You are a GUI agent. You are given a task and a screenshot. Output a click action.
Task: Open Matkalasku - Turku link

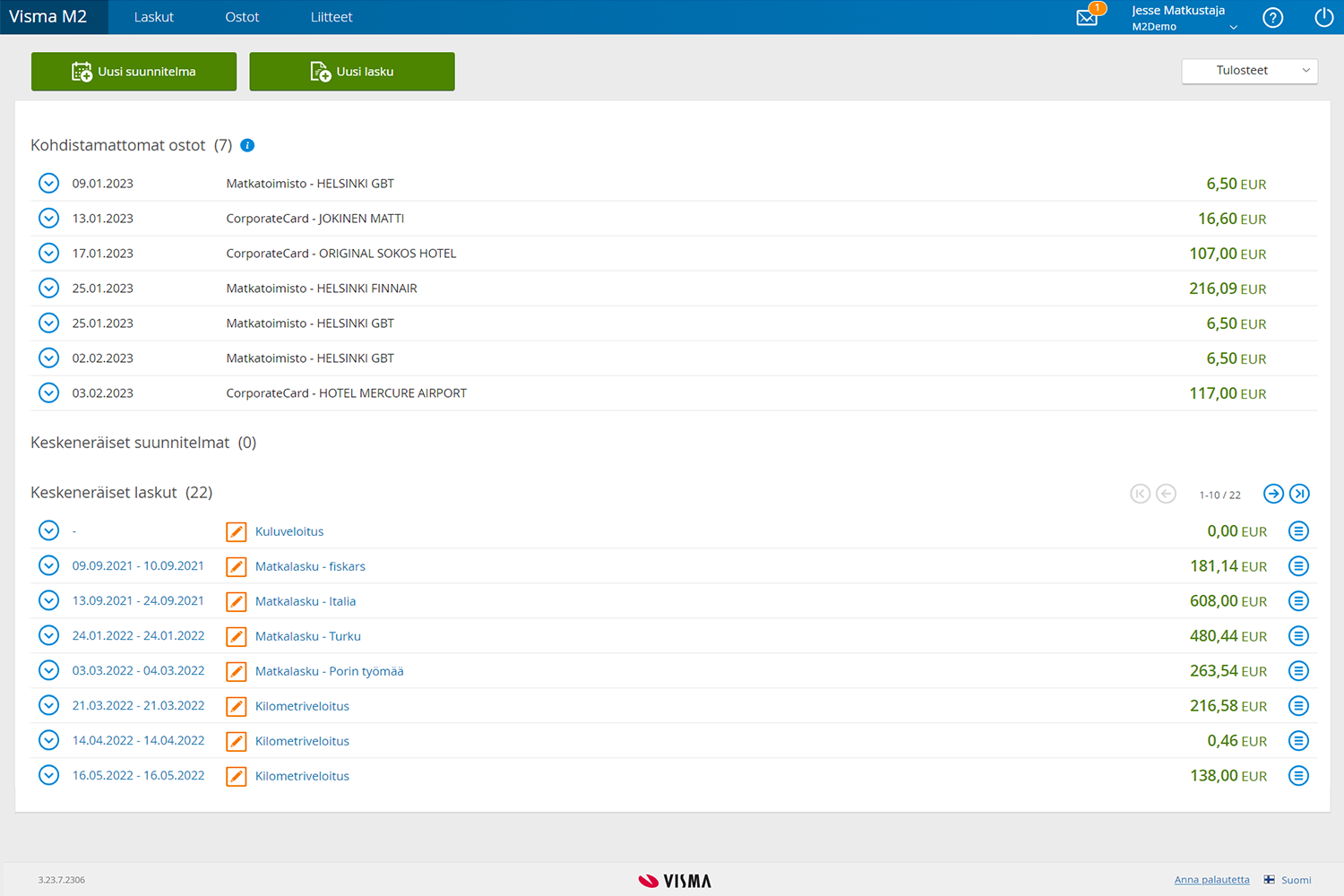point(308,636)
